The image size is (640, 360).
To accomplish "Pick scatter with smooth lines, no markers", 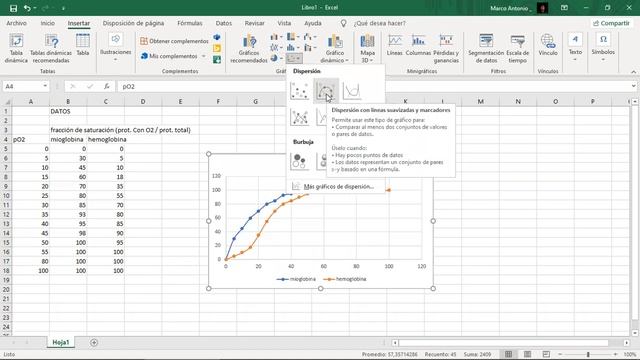I will coord(352,91).
